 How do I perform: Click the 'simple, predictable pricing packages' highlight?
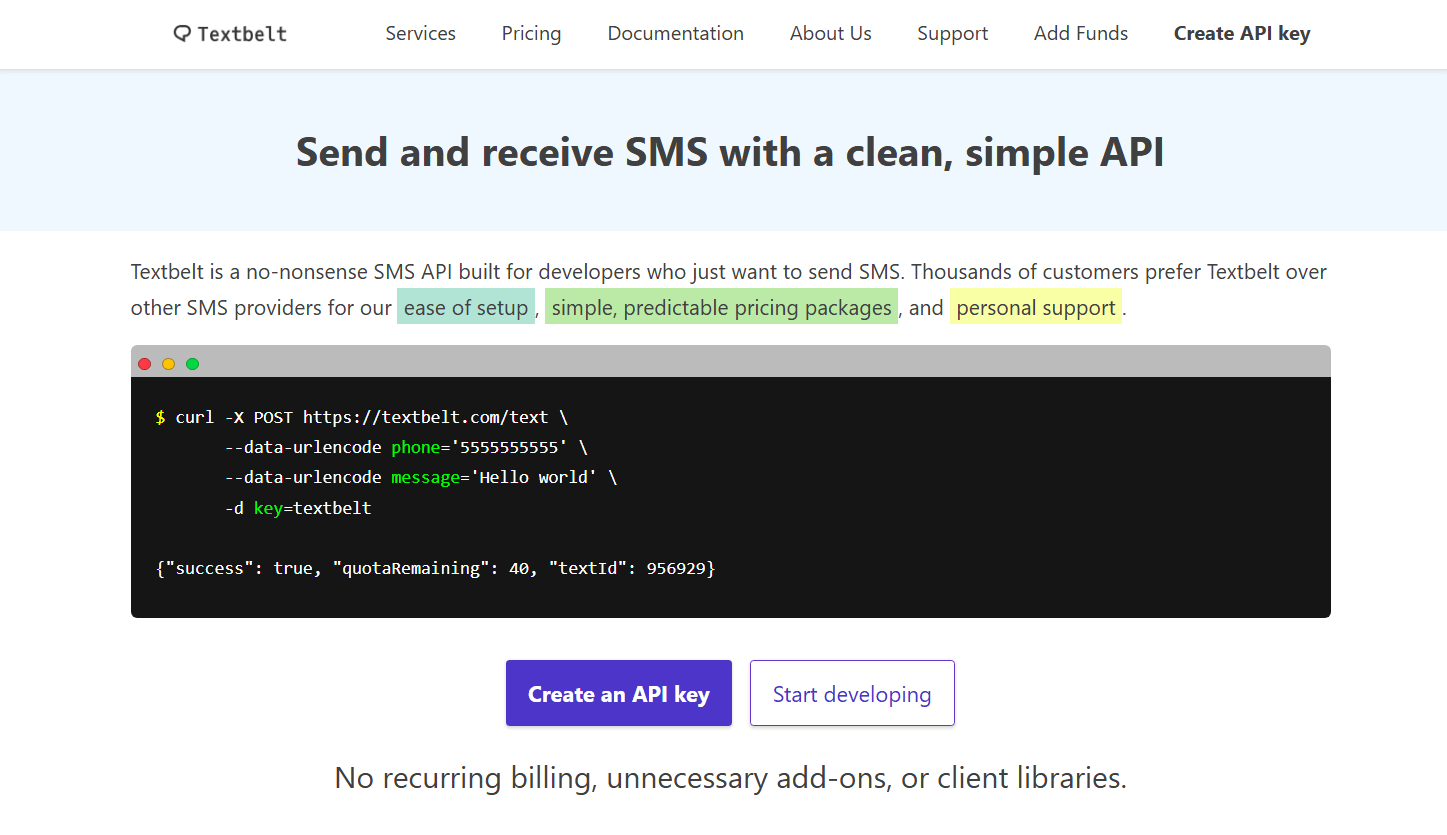[x=721, y=306]
